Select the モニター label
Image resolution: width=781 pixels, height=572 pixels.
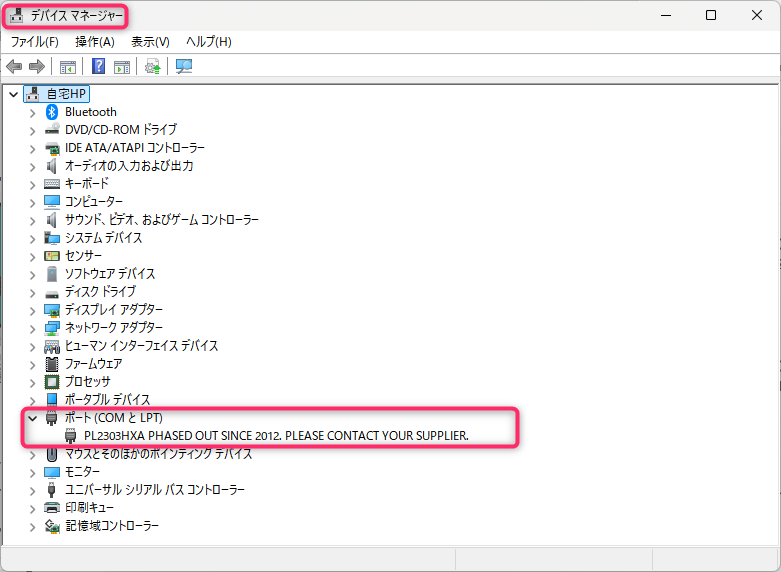point(83,472)
